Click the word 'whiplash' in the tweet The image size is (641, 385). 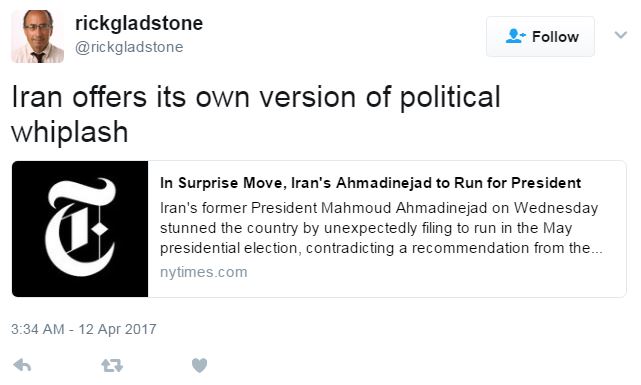tap(70, 132)
